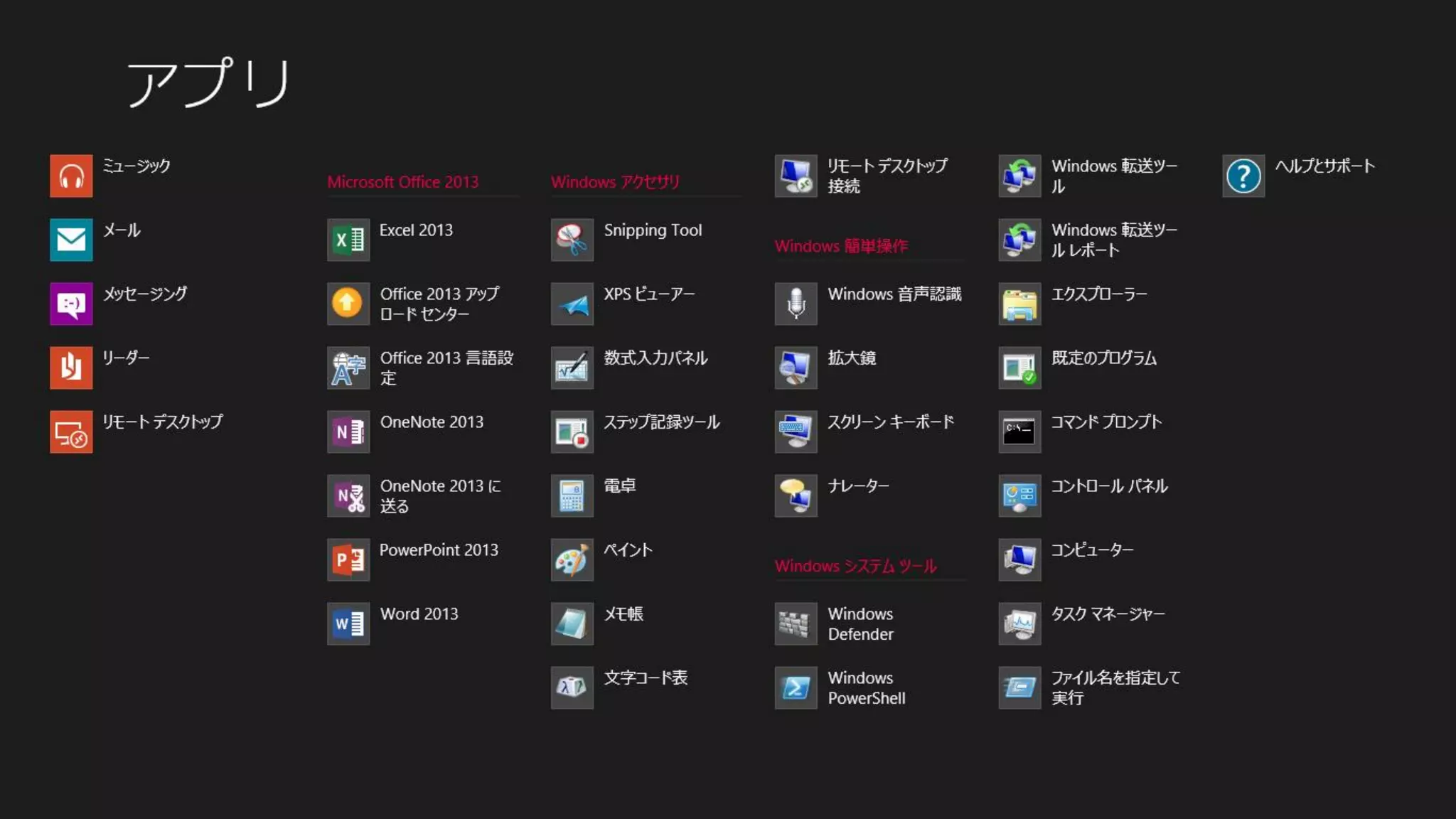Click the コントロール パネル label text
The height and width of the screenshot is (819, 1456).
click(x=1109, y=486)
